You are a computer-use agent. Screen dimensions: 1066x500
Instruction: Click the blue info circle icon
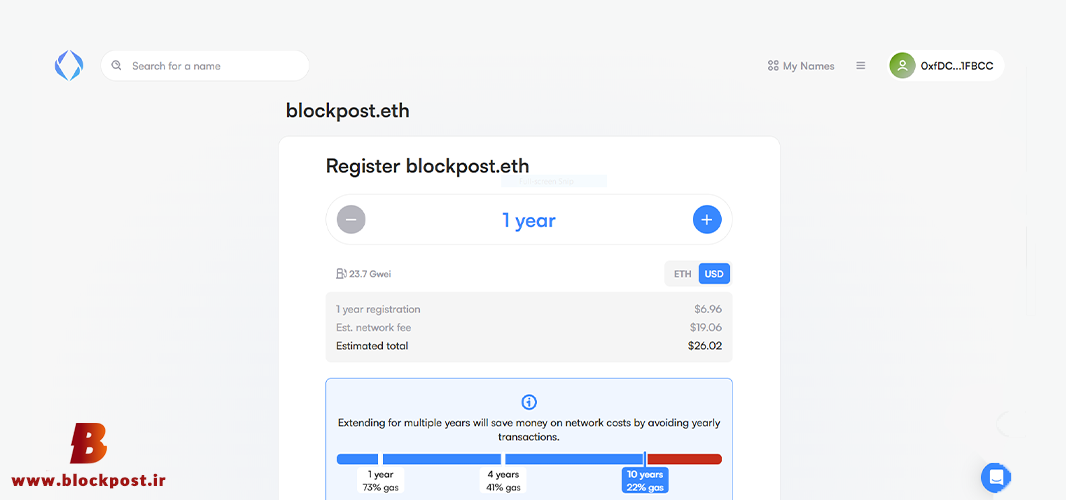tap(529, 401)
